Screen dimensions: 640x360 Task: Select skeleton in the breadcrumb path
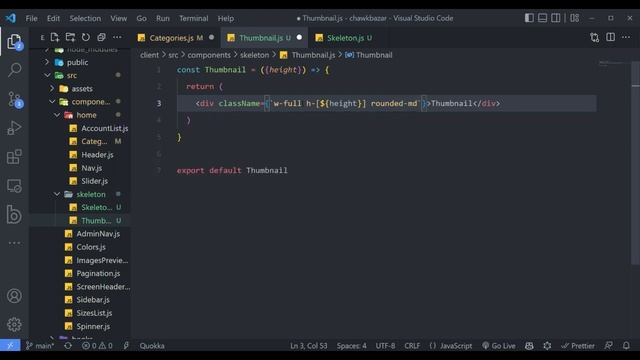pyautogui.click(x=254, y=55)
